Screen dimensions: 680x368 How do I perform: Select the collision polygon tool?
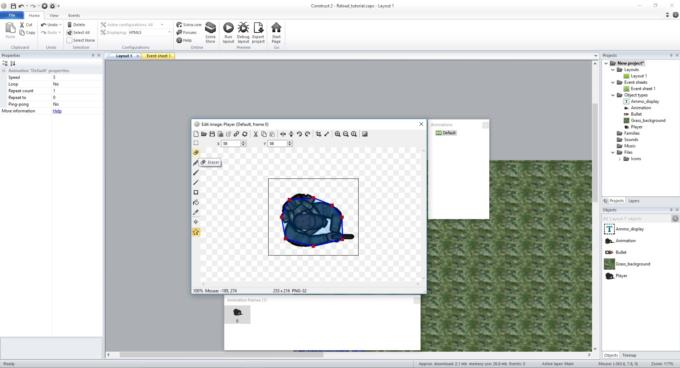pyautogui.click(x=196, y=232)
